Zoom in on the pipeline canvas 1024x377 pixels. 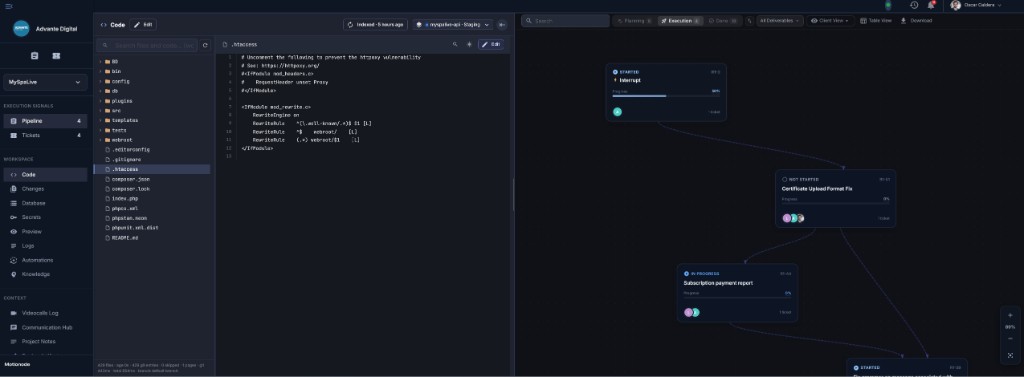click(1010, 315)
